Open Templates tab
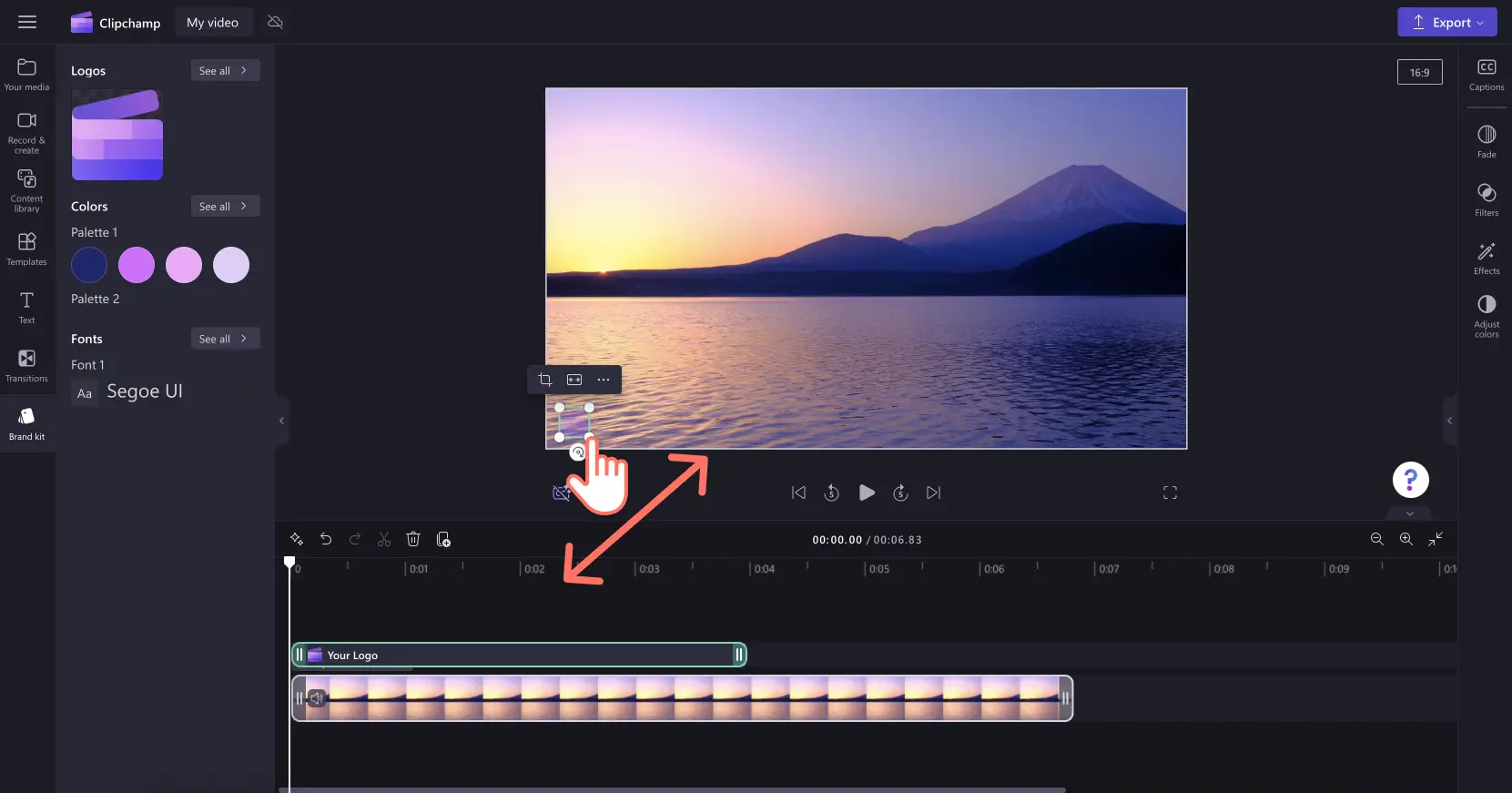This screenshot has width=1512, height=793. click(27, 249)
